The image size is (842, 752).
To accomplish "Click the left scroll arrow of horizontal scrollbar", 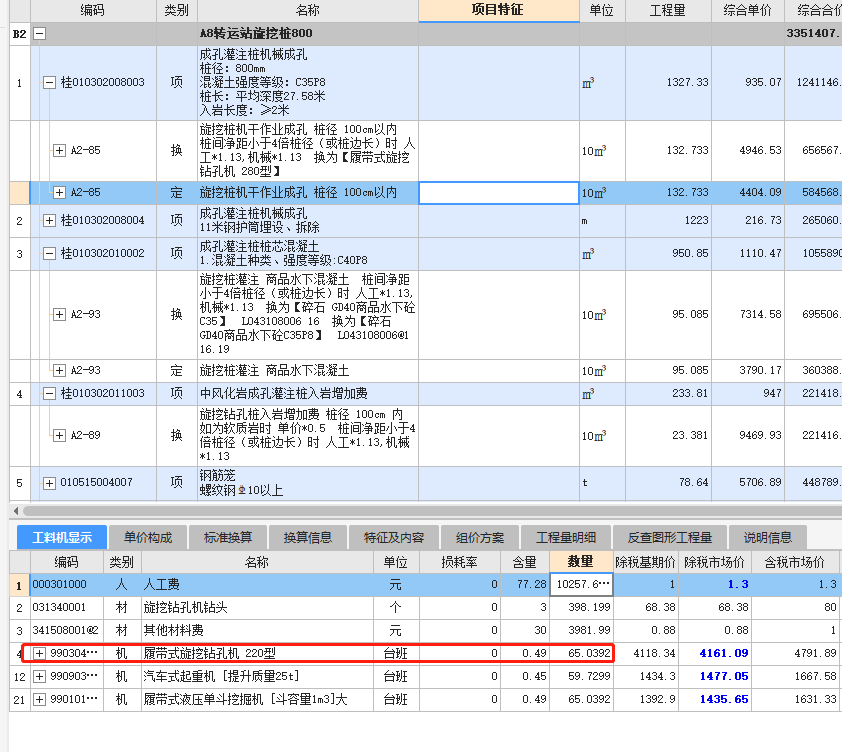I will tap(16, 510).
